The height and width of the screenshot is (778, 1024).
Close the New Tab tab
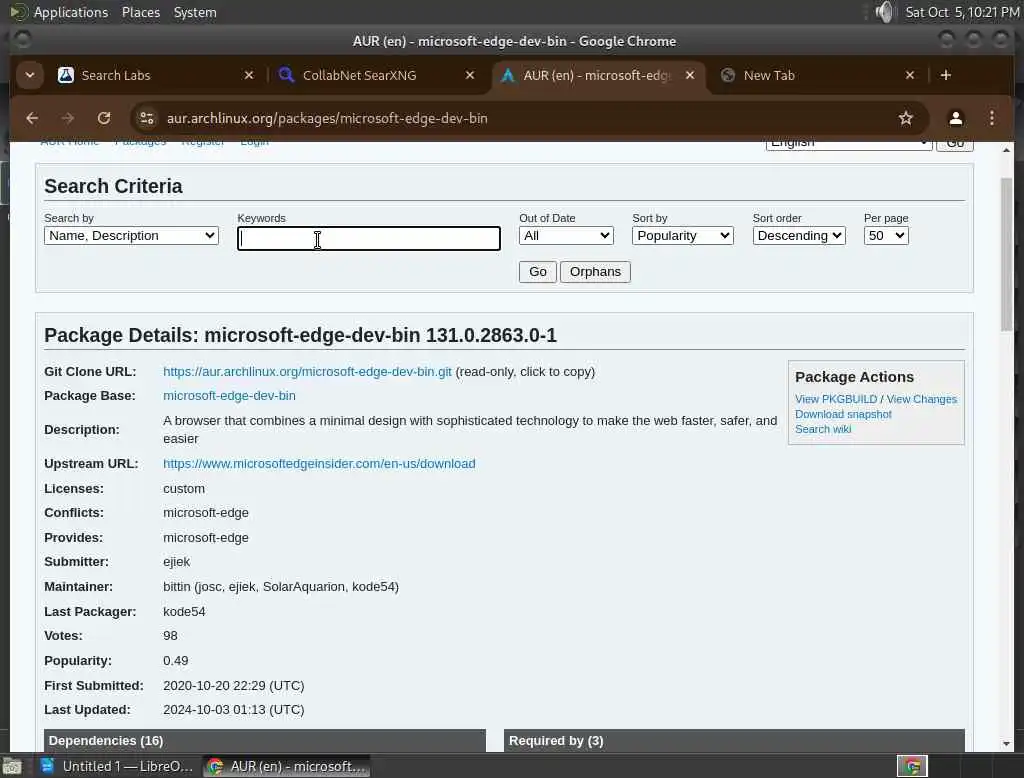[910, 75]
